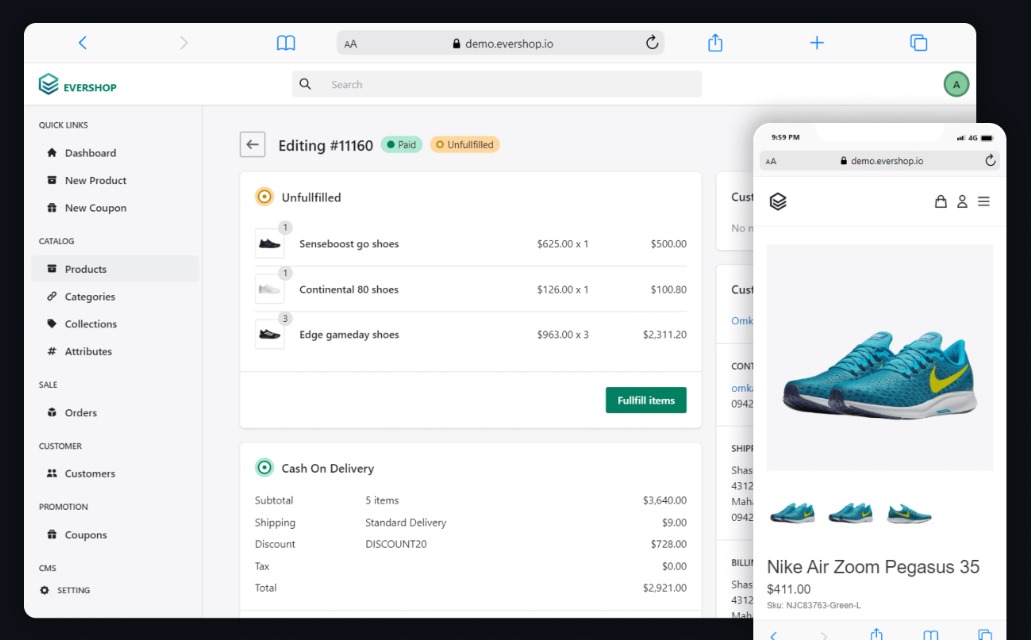
Task: Open Orders under Sale
Action: [x=81, y=412]
